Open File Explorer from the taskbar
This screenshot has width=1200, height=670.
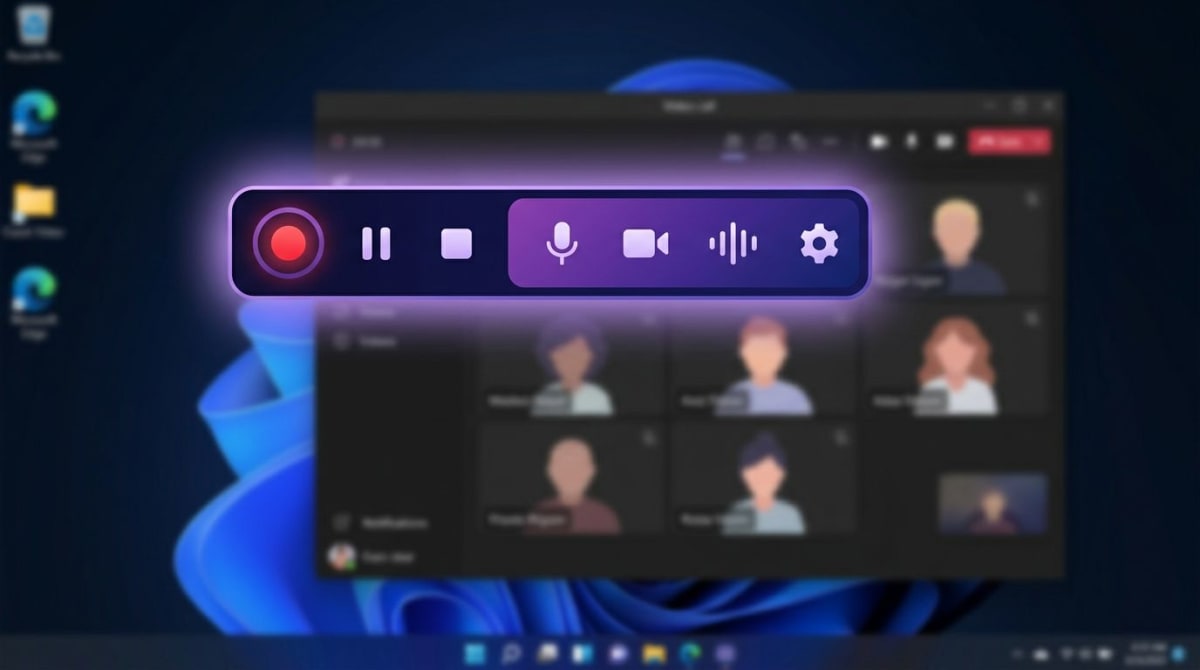click(654, 653)
